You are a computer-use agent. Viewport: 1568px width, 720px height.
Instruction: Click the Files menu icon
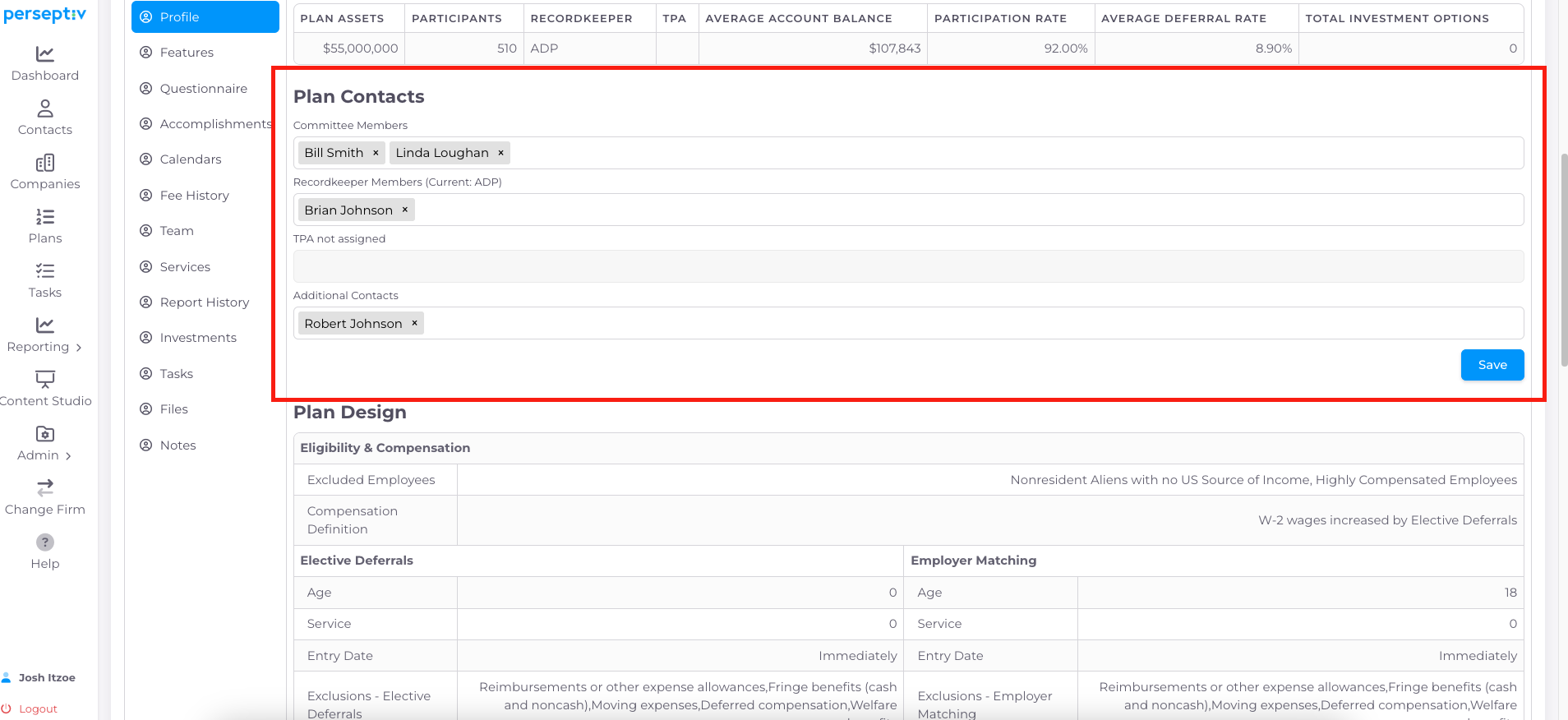[146, 409]
